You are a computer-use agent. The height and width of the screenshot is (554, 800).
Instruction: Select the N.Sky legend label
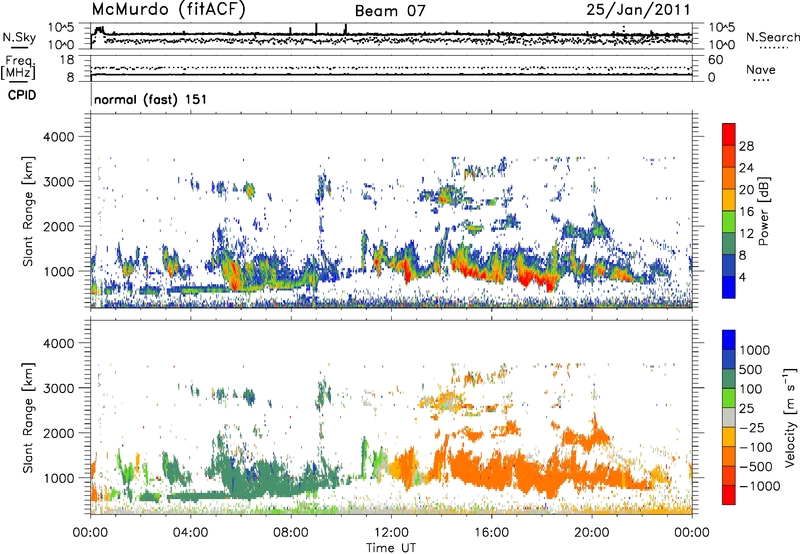(x=19, y=37)
